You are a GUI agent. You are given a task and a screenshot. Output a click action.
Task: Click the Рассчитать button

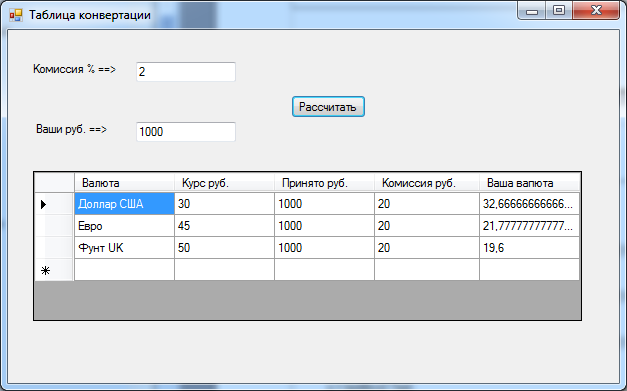click(328, 107)
